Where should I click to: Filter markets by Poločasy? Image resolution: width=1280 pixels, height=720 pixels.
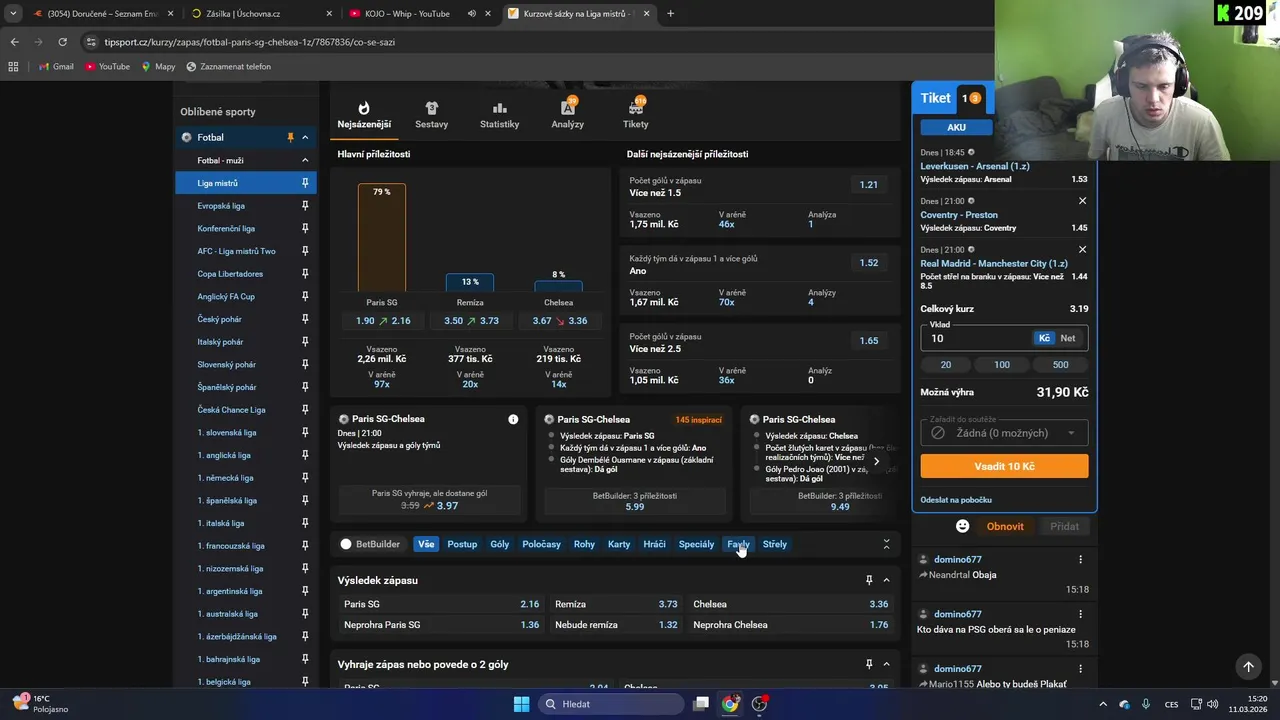click(541, 544)
